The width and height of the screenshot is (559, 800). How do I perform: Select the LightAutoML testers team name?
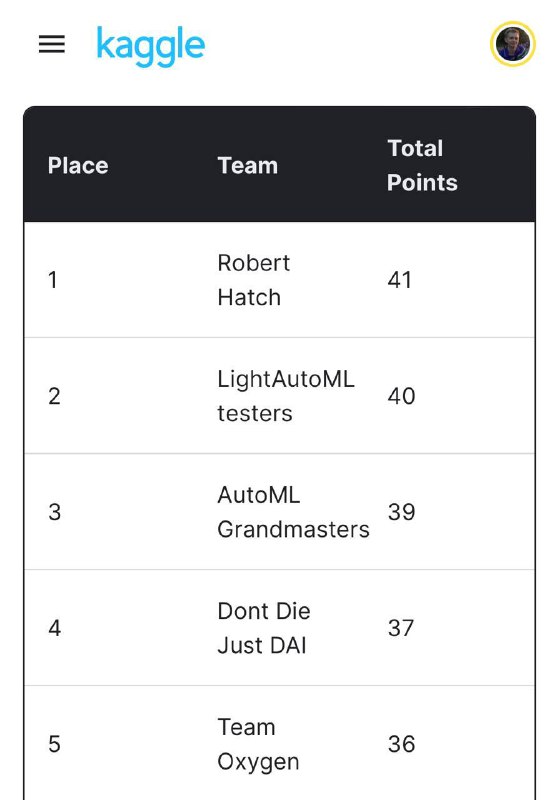point(286,396)
